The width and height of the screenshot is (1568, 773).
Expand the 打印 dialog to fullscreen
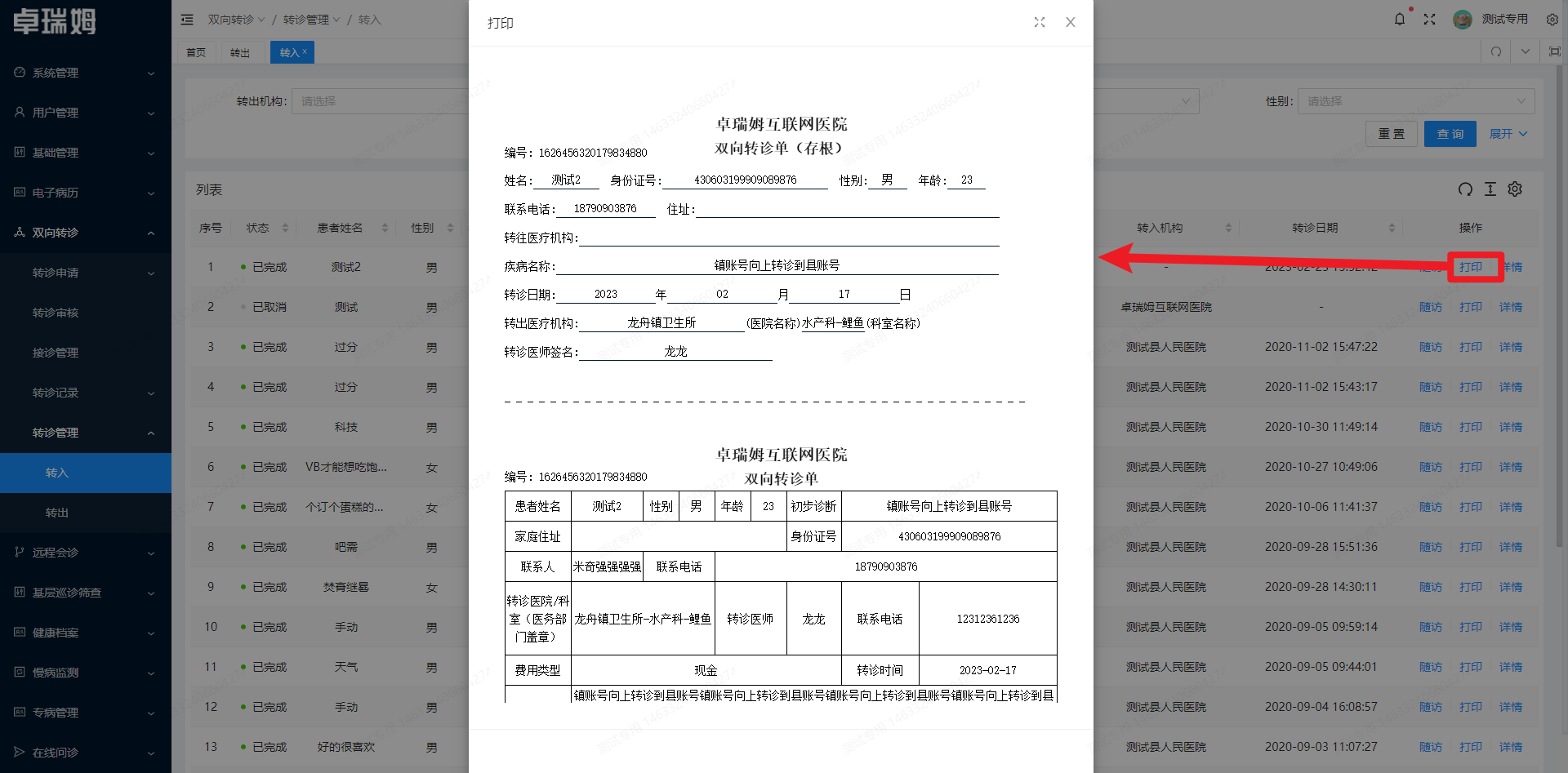[x=1039, y=22]
